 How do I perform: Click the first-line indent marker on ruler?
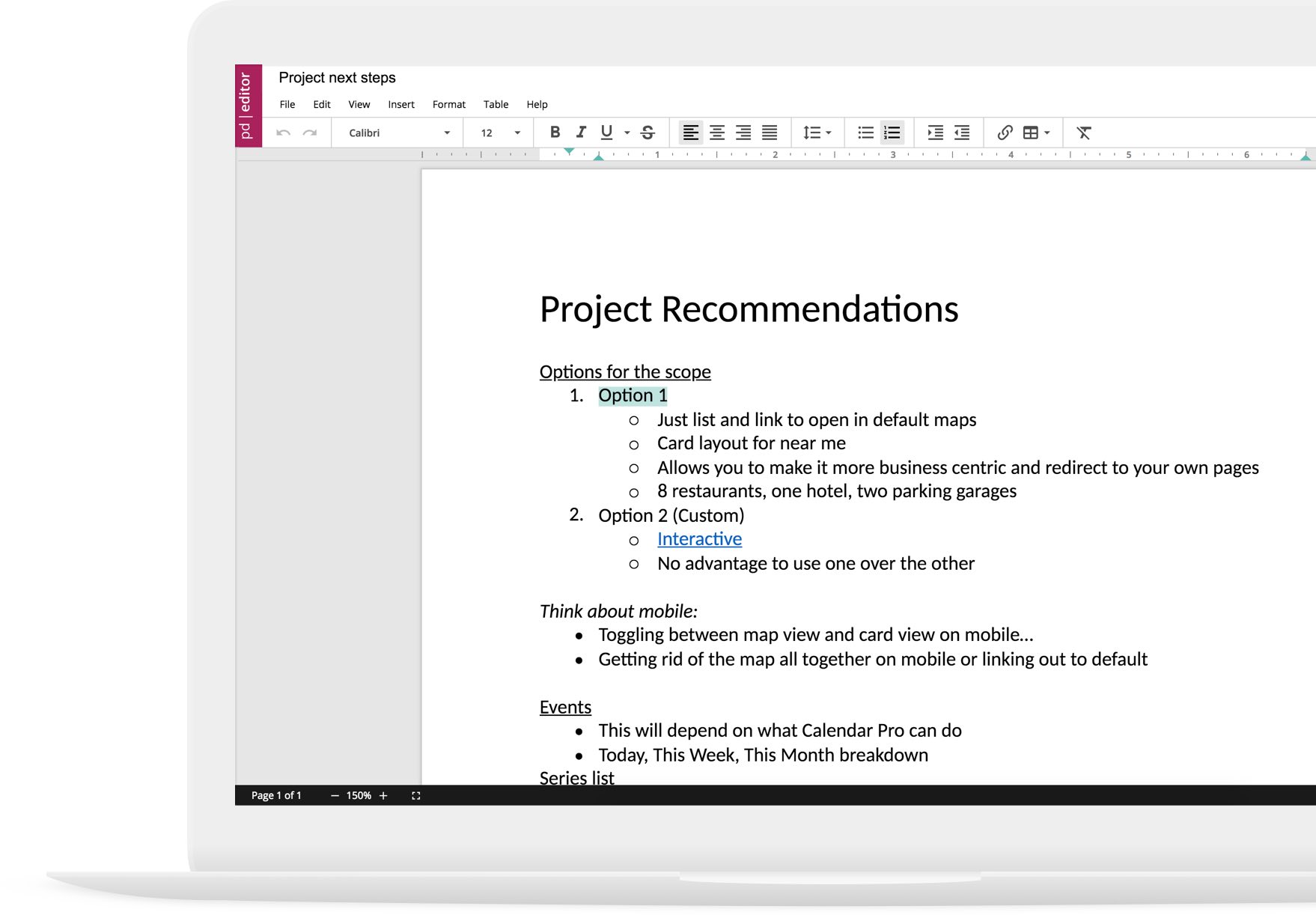click(x=569, y=151)
